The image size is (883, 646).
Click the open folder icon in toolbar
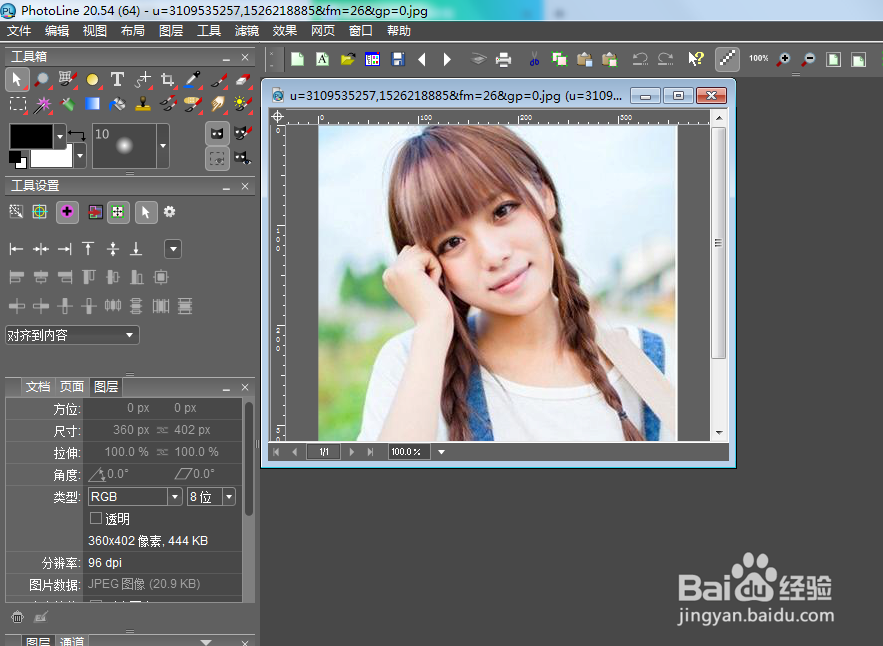tap(348, 59)
